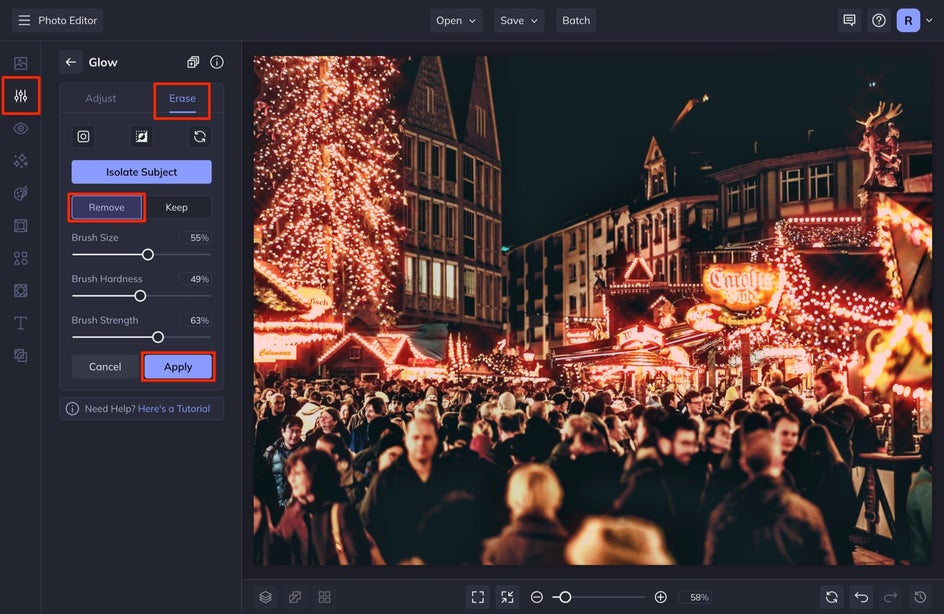Click the Batch button
This screenshot has height=614, width=944.
(576, 20)
